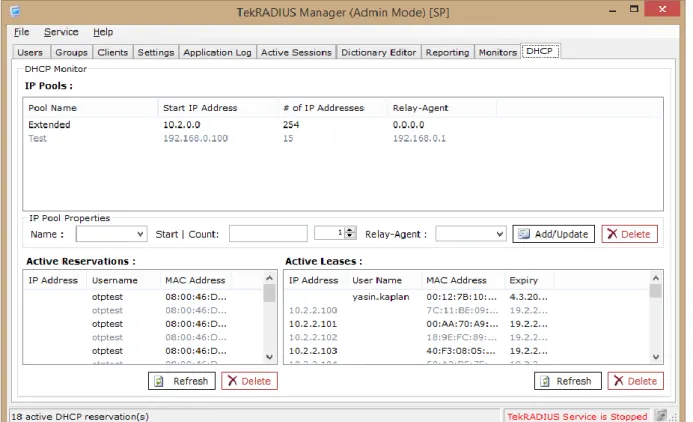
Task: Click reservations MAC Address column header
Action: coord(195,280)
